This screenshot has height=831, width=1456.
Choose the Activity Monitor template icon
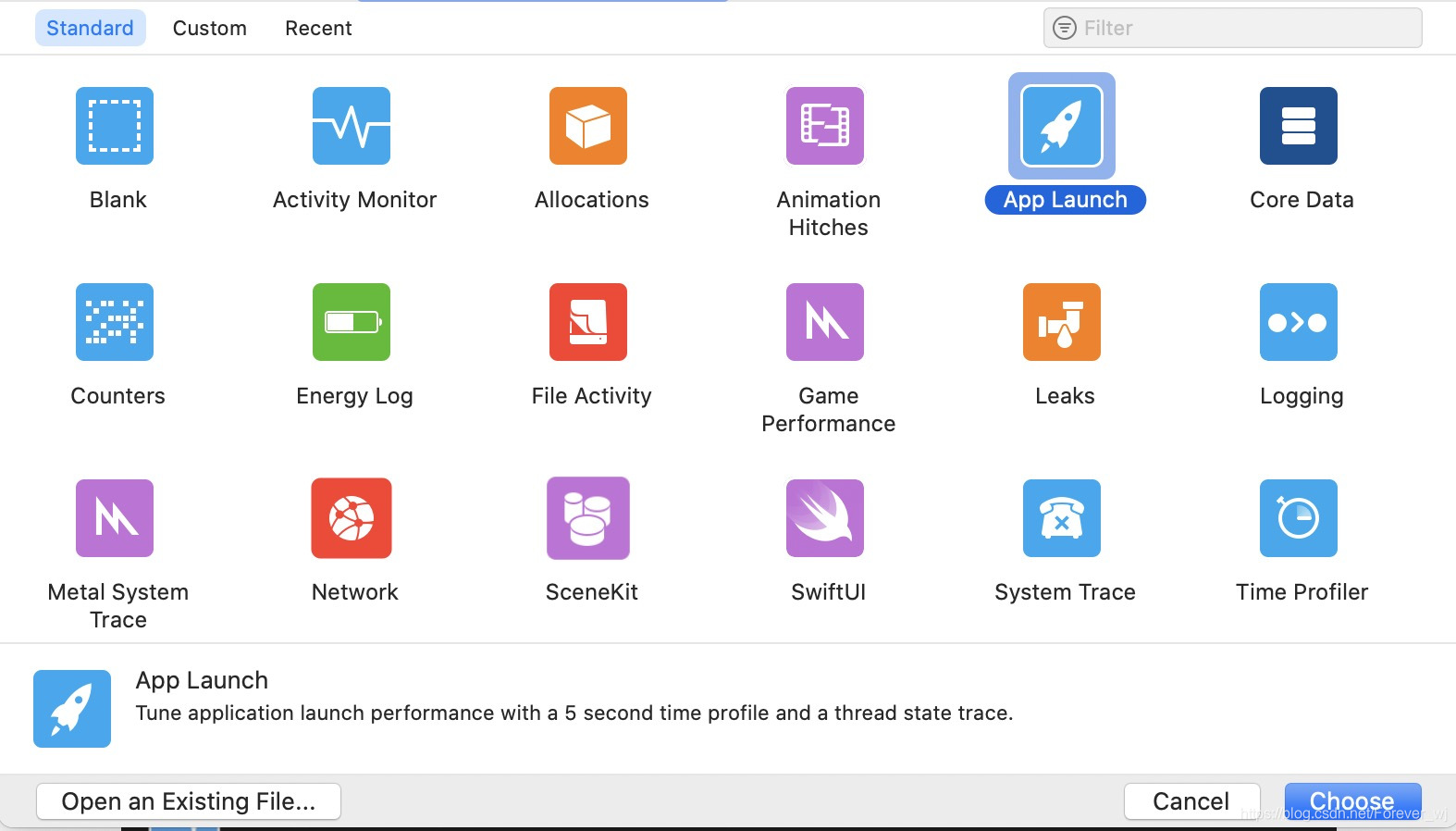352,126
